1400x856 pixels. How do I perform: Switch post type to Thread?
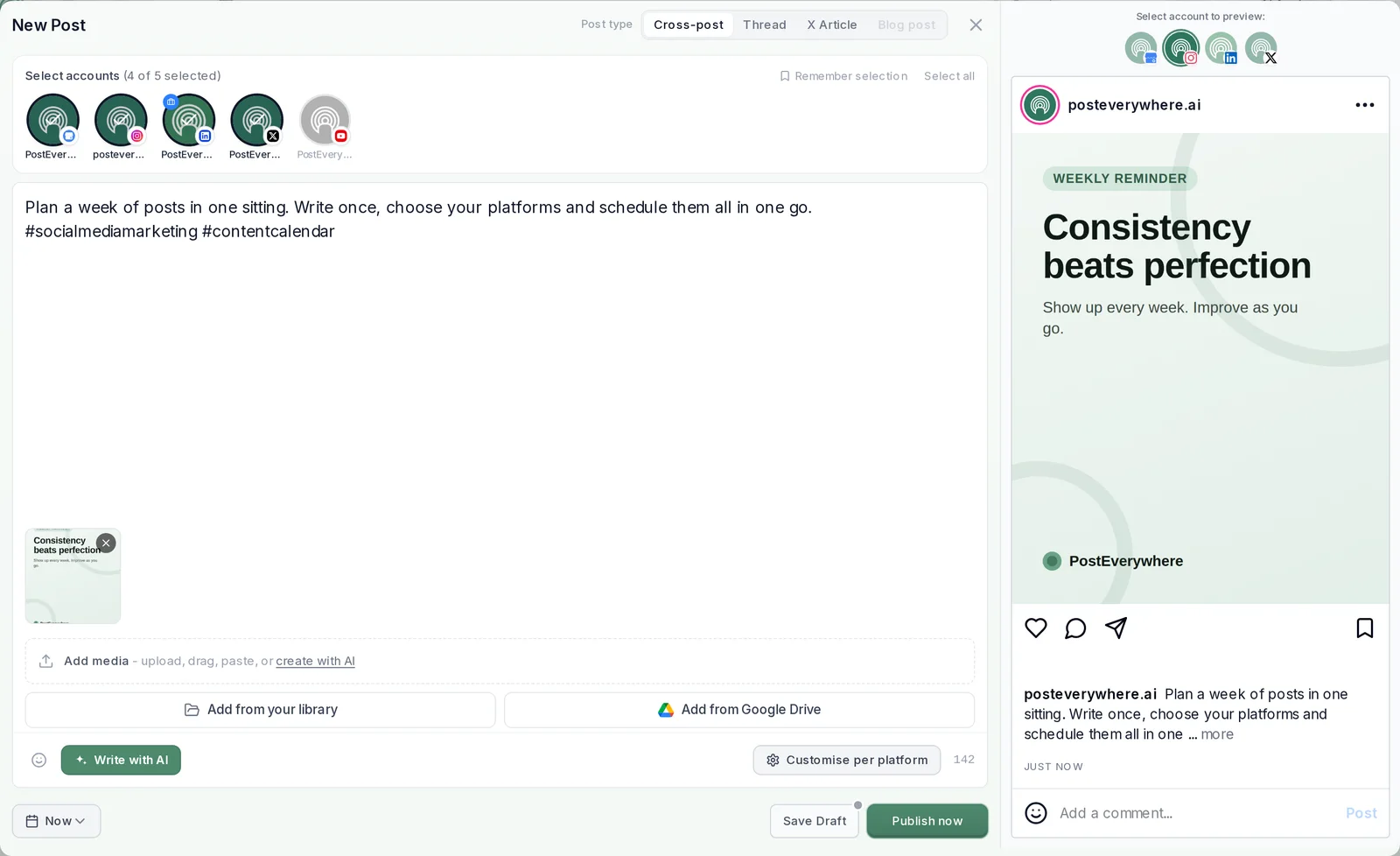(x=765, y=25)
